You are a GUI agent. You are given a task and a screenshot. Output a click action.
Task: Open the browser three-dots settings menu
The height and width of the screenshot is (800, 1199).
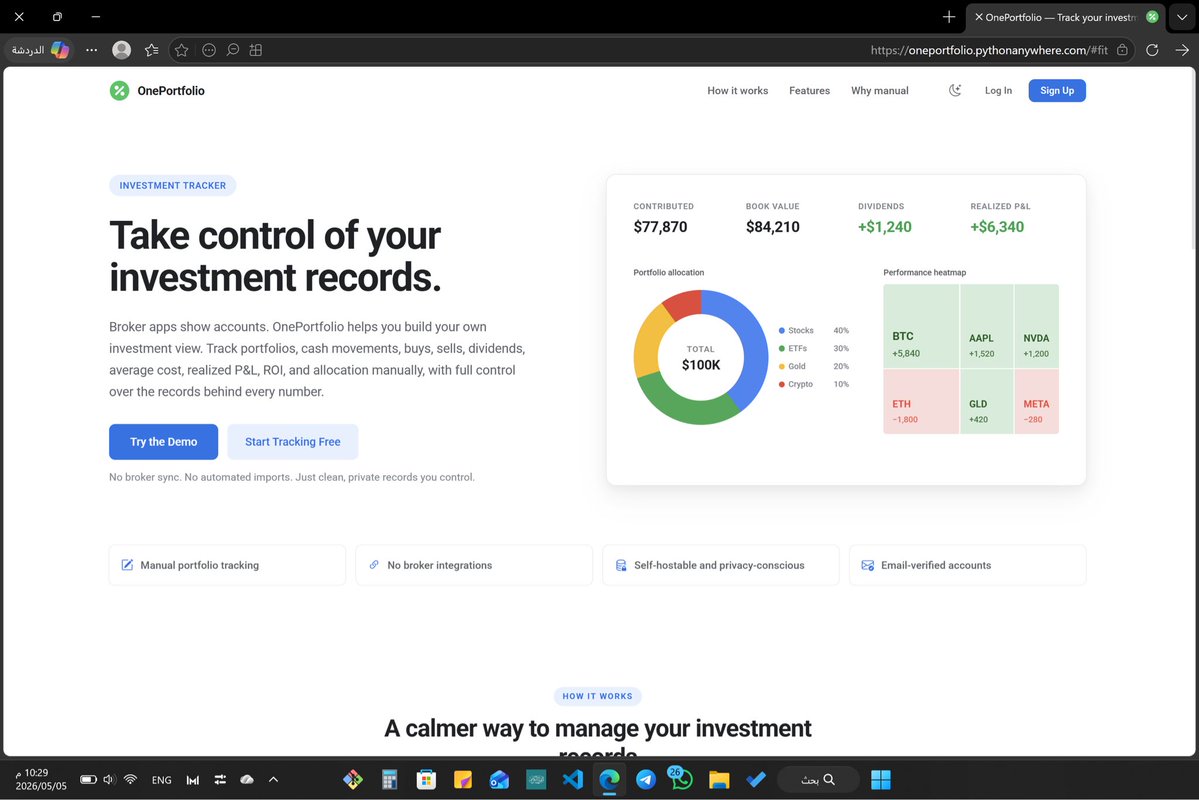92,50
